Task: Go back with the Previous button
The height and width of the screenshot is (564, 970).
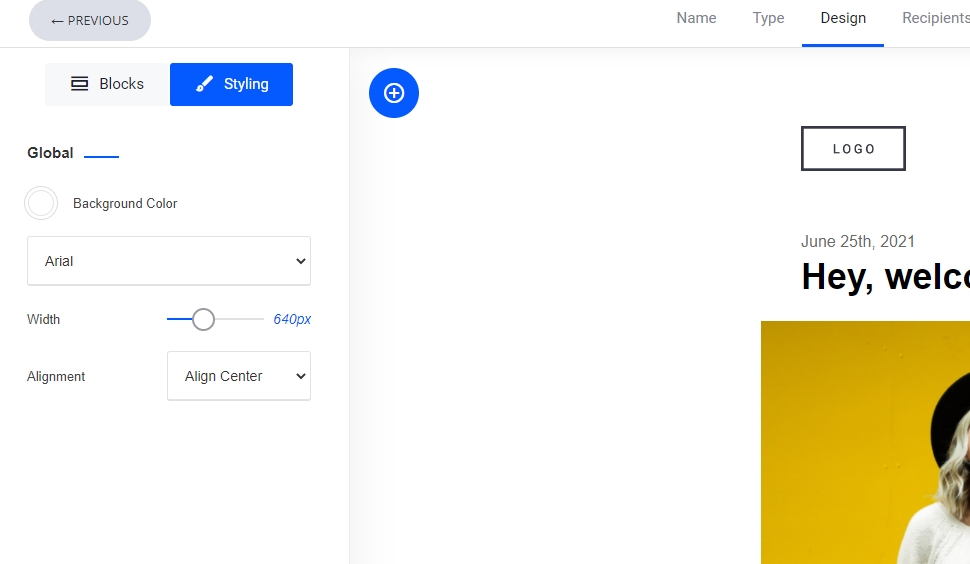Action: [90, 20]
